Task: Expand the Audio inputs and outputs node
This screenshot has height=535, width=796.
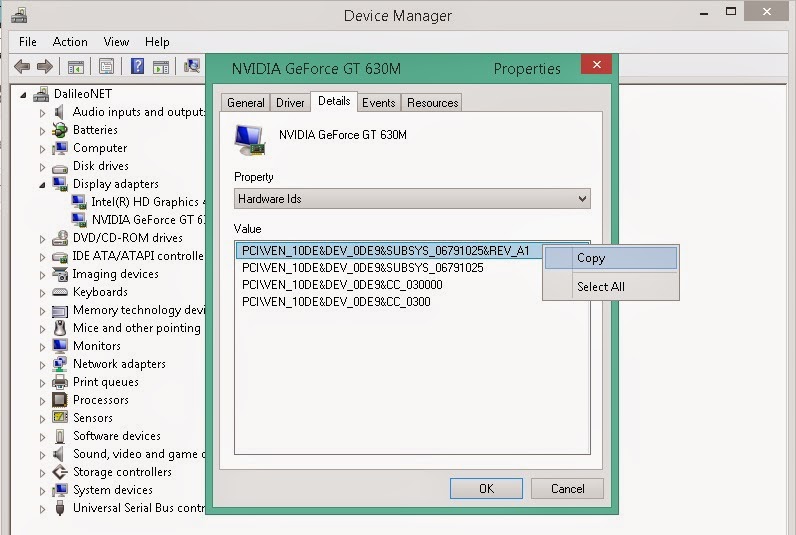Action: 43,113
